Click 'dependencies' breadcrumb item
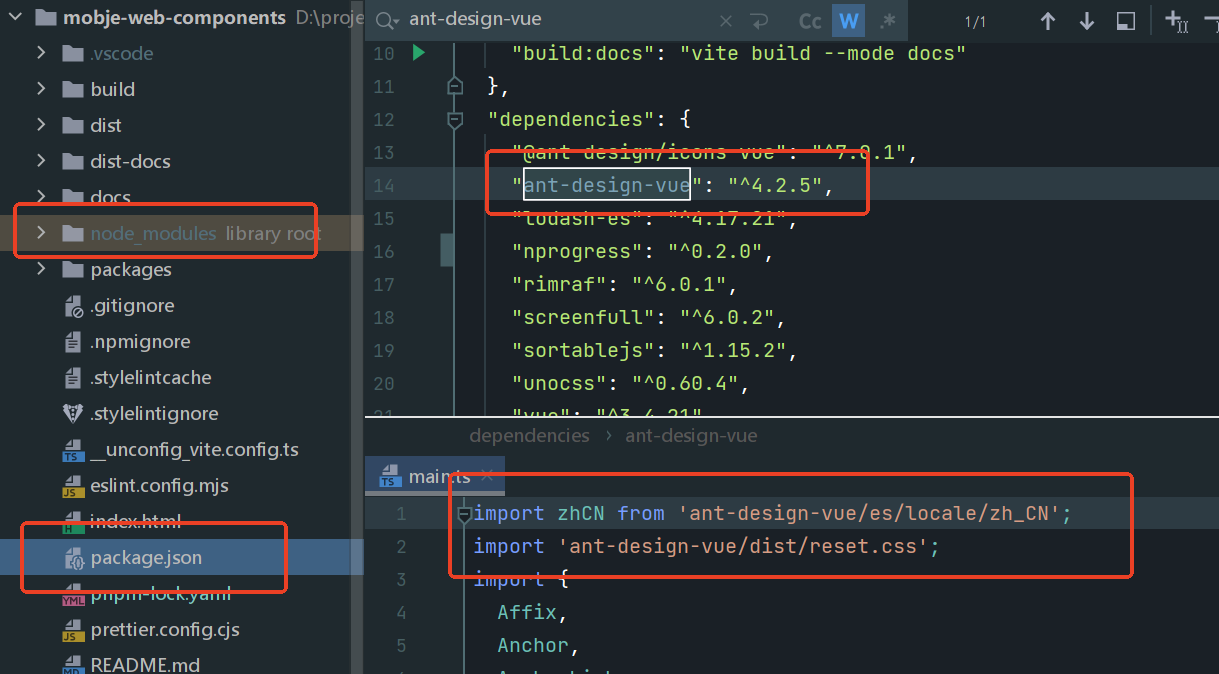1219x674 pixels. [x=529, y=436]
